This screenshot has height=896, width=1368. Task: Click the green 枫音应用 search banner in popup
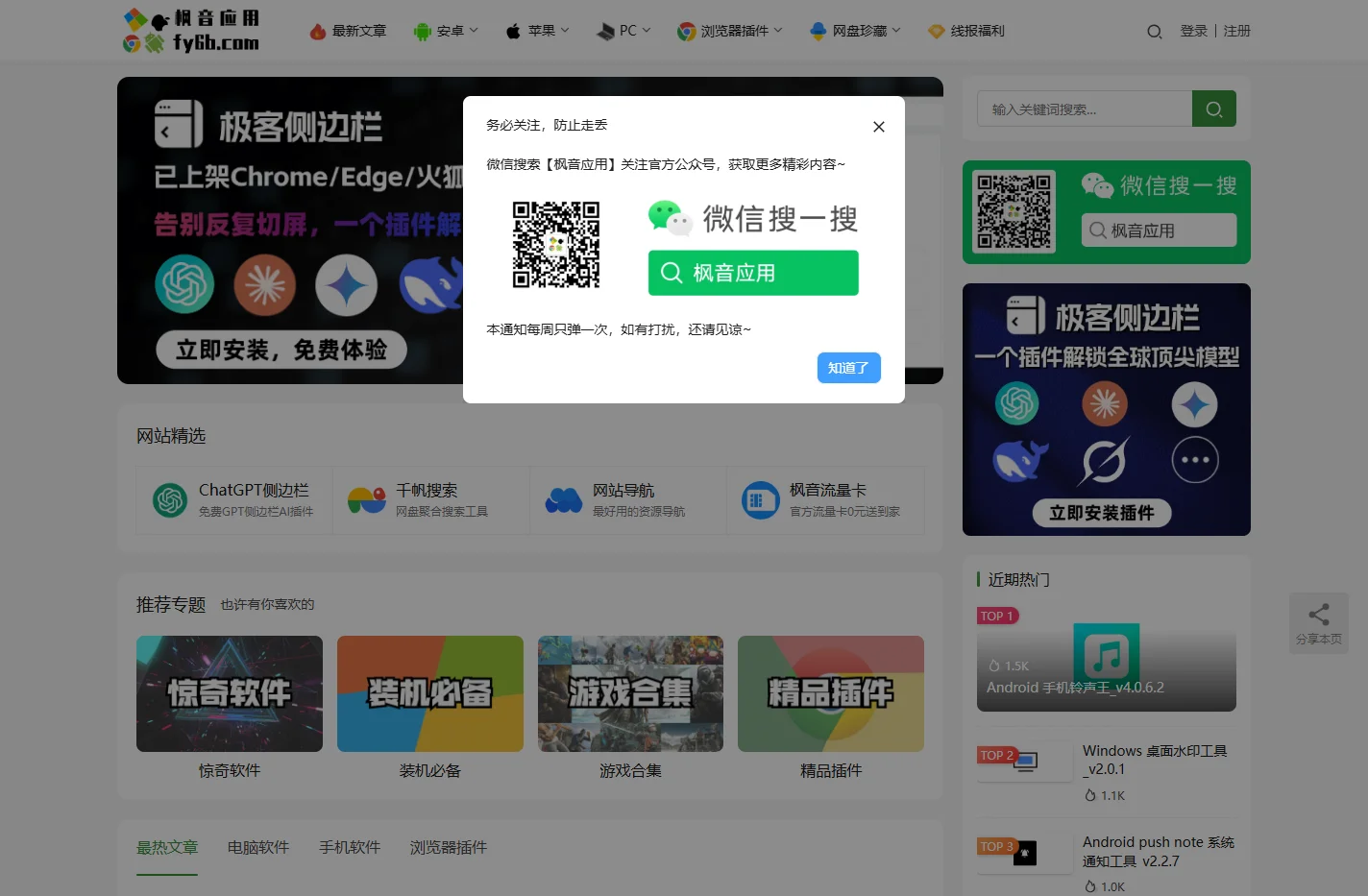753,273
